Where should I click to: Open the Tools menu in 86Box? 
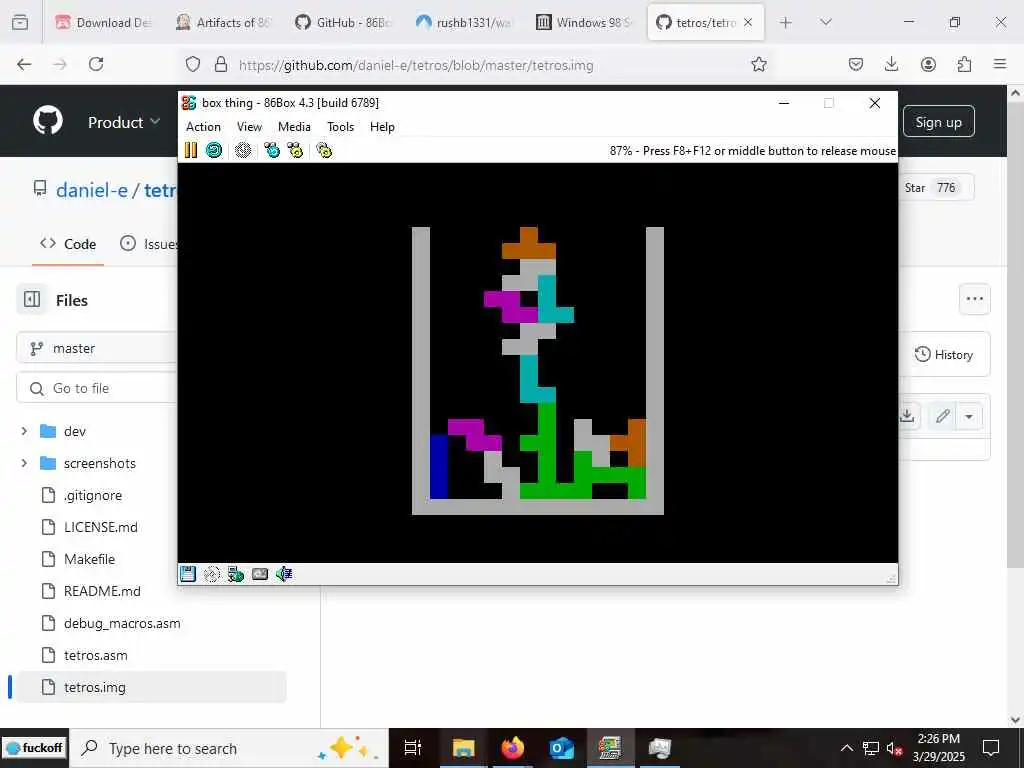click(340, 127)
